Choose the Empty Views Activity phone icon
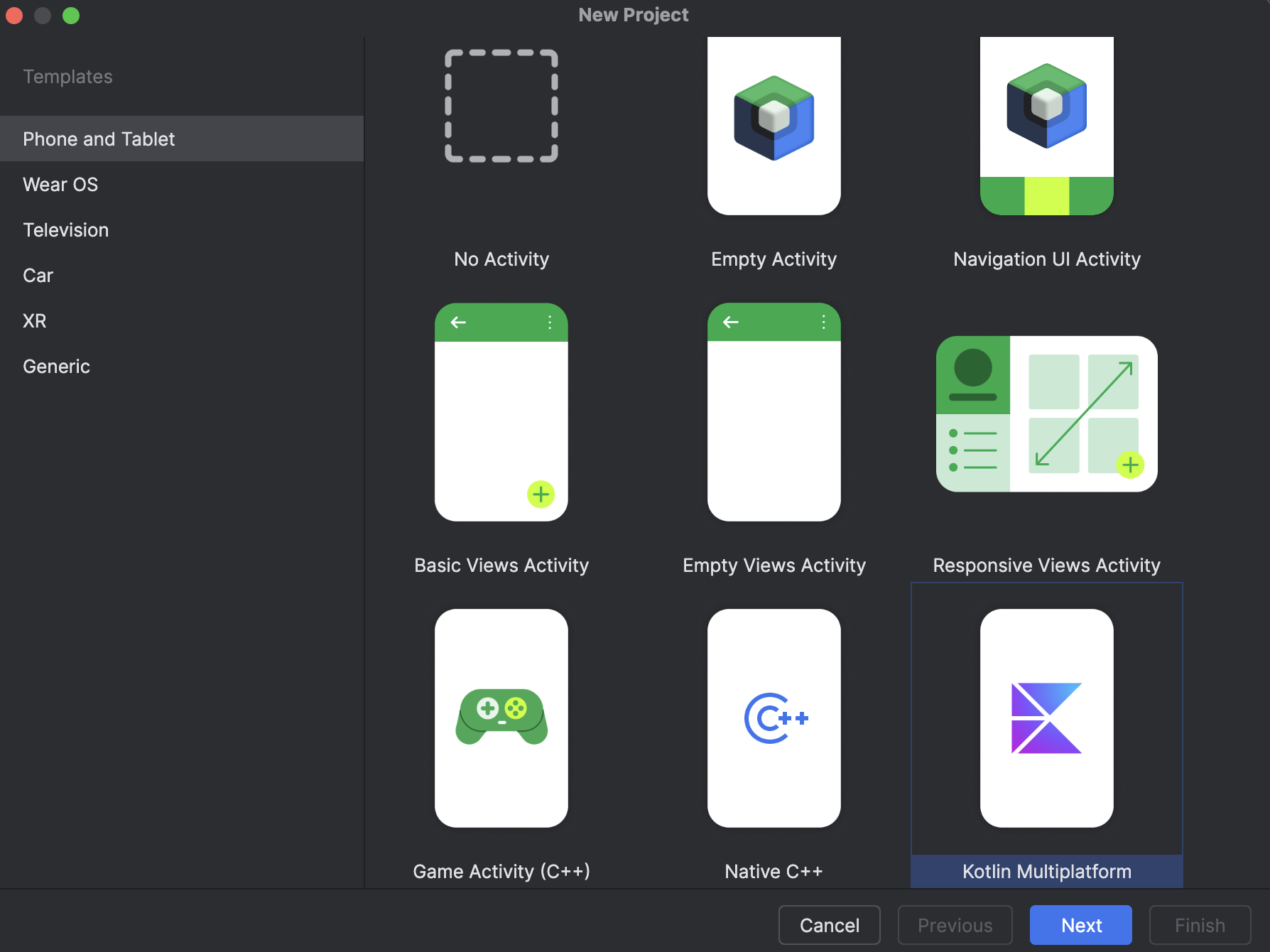This screenshot has height=952, width=1270. [774, 412]
